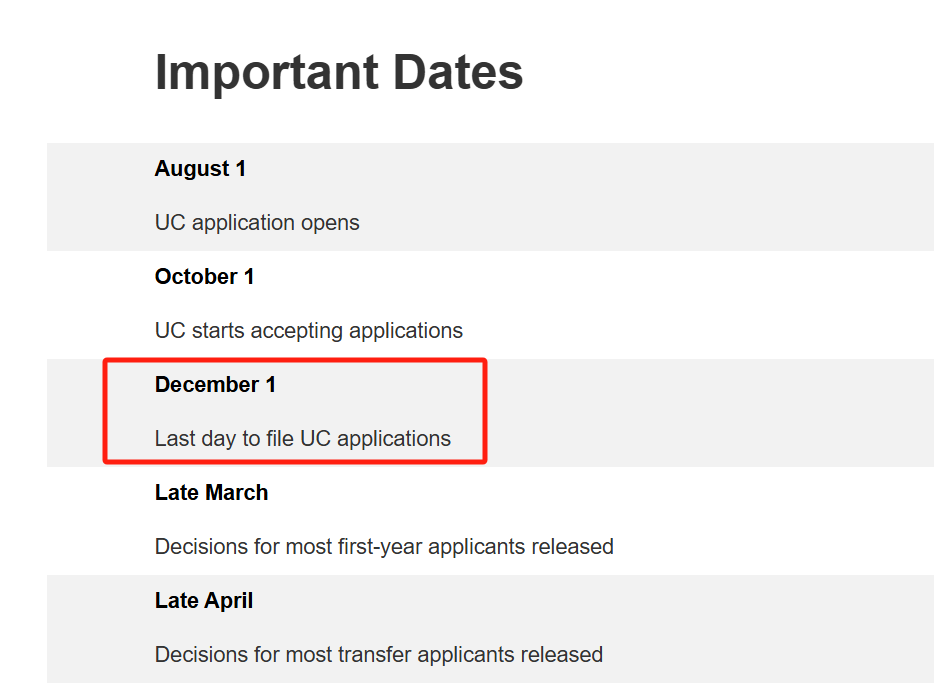Click the first-year applicants decisions description
This screenshot has height=696, width=934.
pos(384,547)
